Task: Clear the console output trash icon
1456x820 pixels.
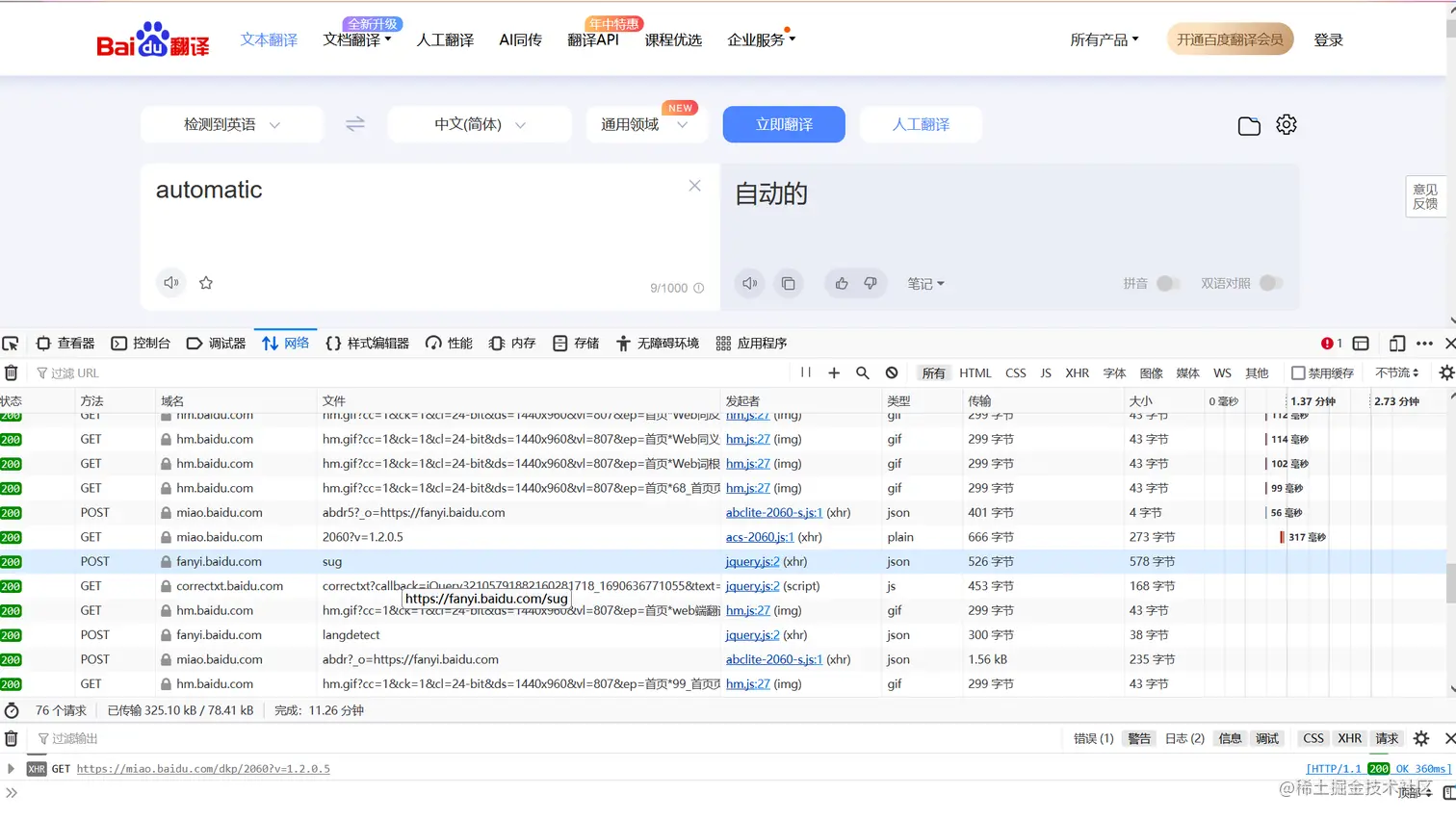Action: pos(11,739)
